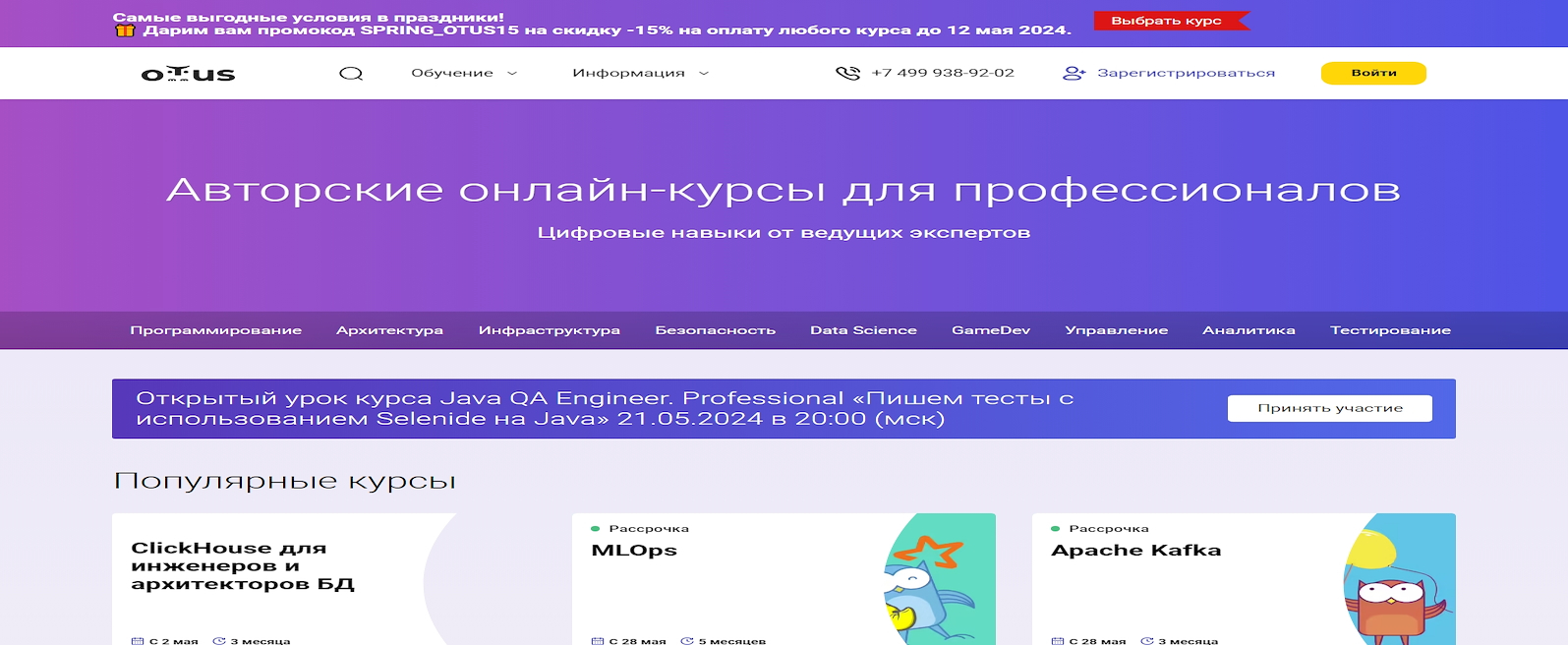The width and height of the screenshot is (1568, 645).
Task: Click 'Цифровые навыки от ведущих экспертов' subtitle
Action: click(x=784, y=233)
